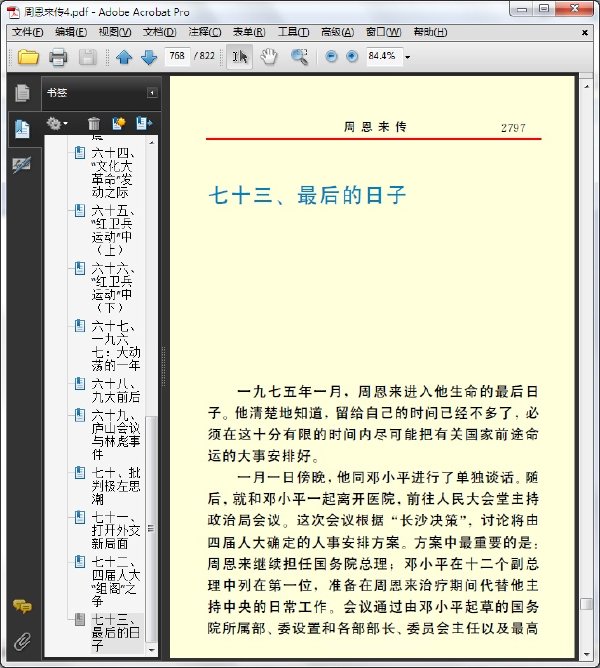This screenshot has width=600, height=668.
Task: Select bookmark 六十七、一九六七：大动荡的一年
Action: [x=115, y=346]
